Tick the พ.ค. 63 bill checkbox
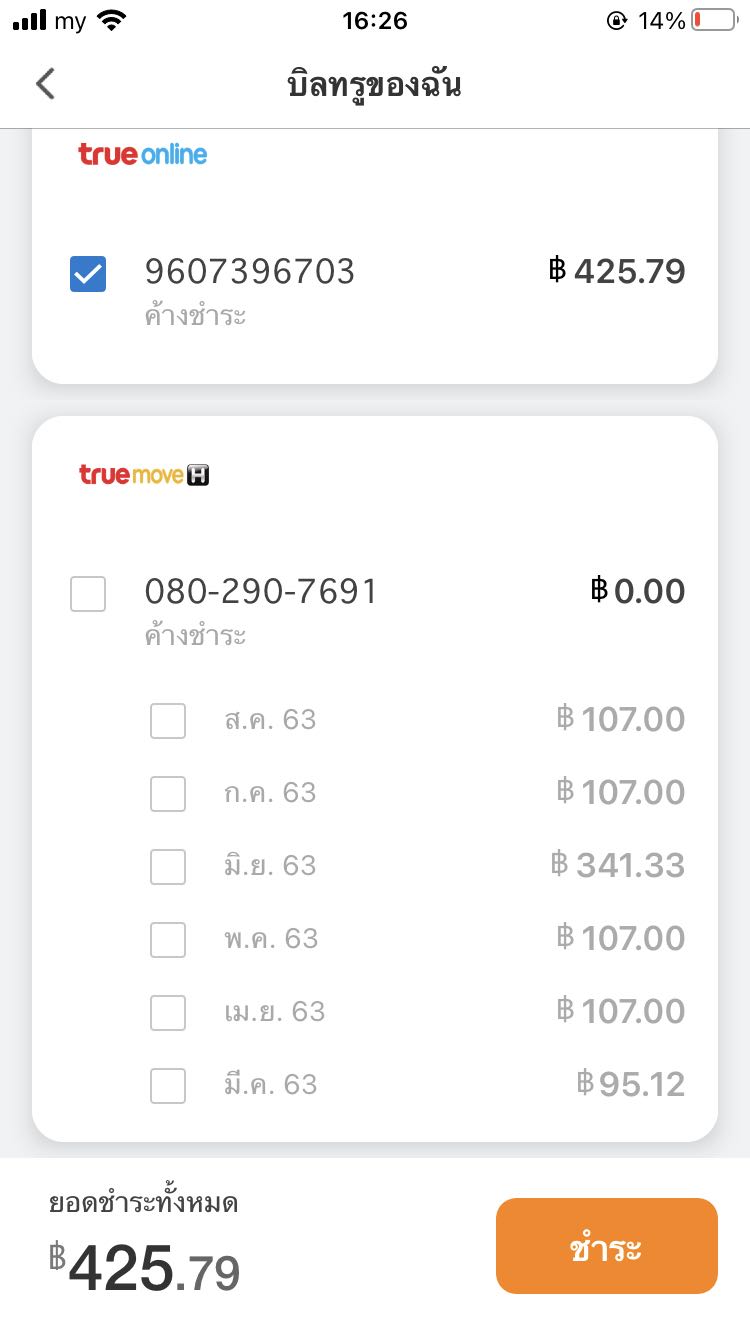The image size is (750, 1334). coord(168,939)
